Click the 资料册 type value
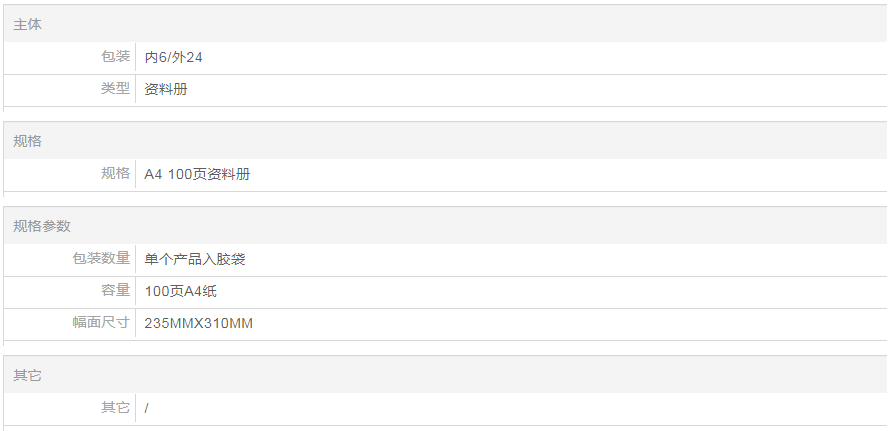The image size is (891, 431). [166, 90]
